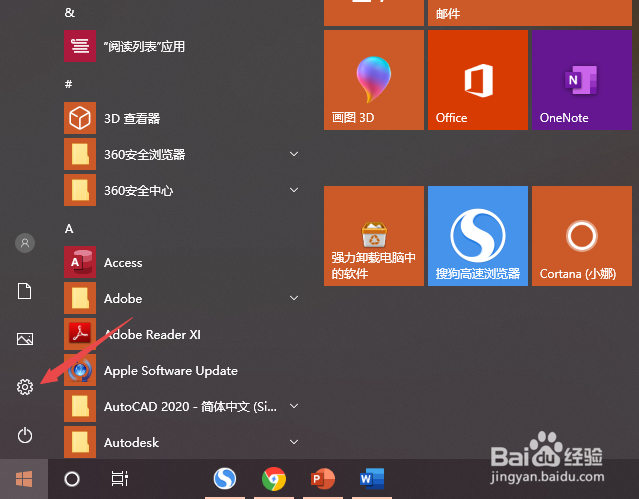Launch the Reading List app icon
The image size is (639, 499).
[x=80, y=46]
